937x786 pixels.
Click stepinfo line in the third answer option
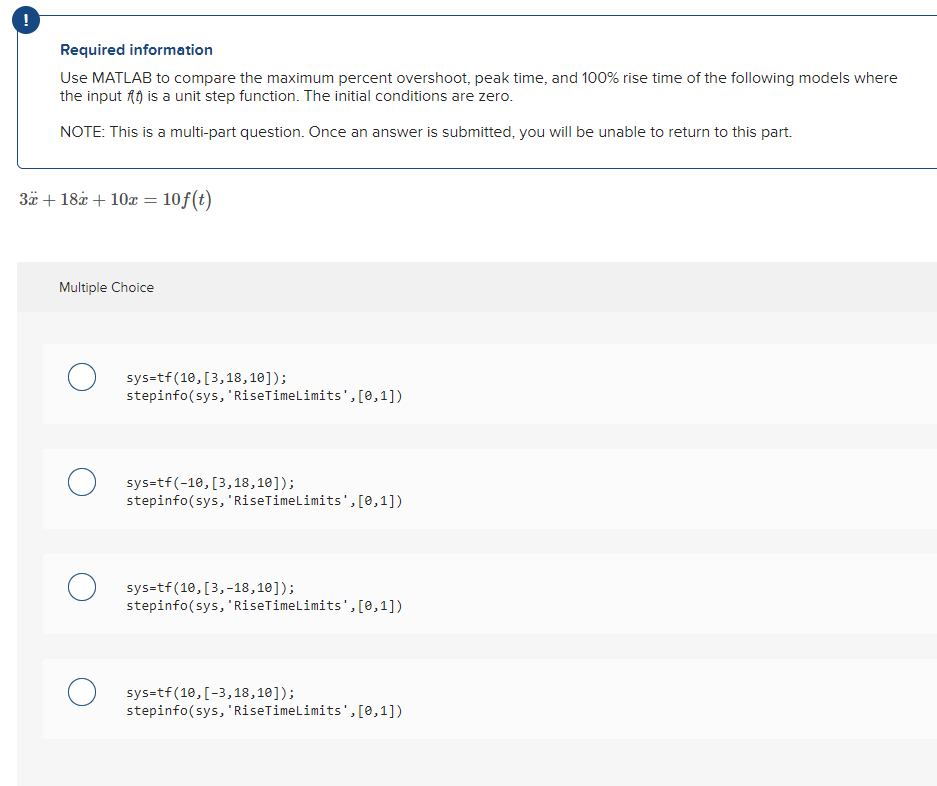point(264,605)
